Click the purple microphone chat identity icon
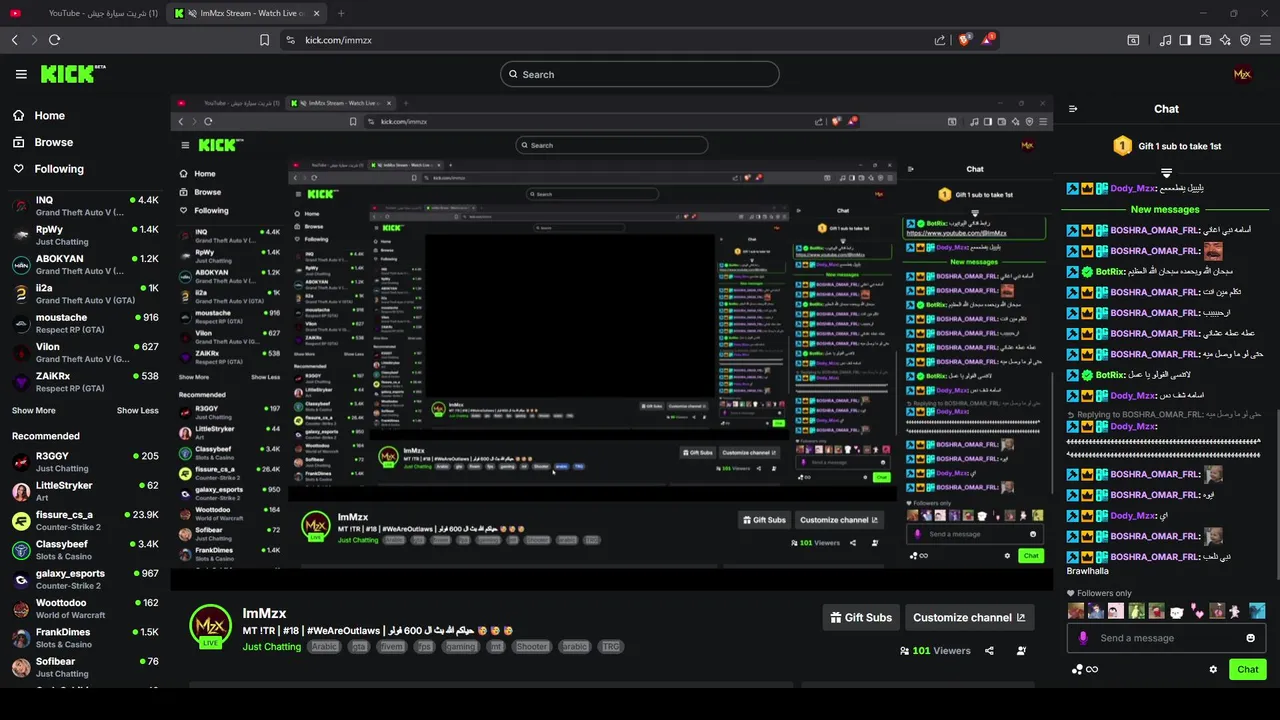Viewport: 1280px width, 720px height. coord(1083,638)
